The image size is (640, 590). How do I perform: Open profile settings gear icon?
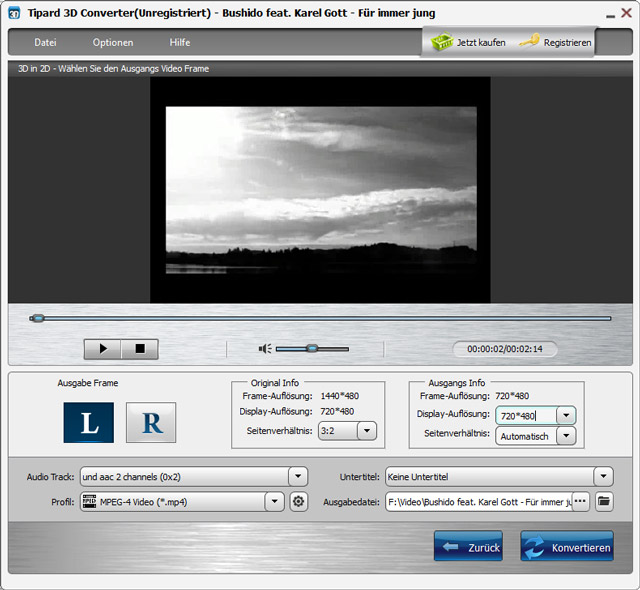pos(298,501)
